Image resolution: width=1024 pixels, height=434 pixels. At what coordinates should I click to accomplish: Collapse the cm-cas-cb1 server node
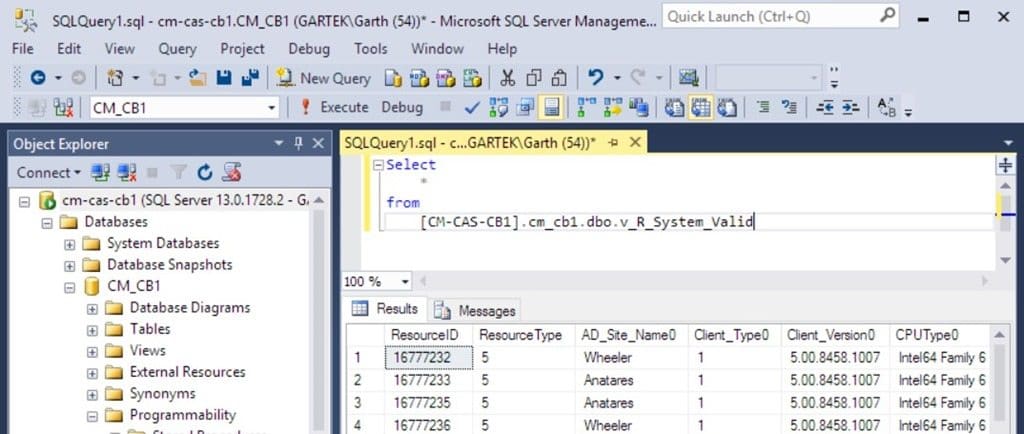[24, 201]
